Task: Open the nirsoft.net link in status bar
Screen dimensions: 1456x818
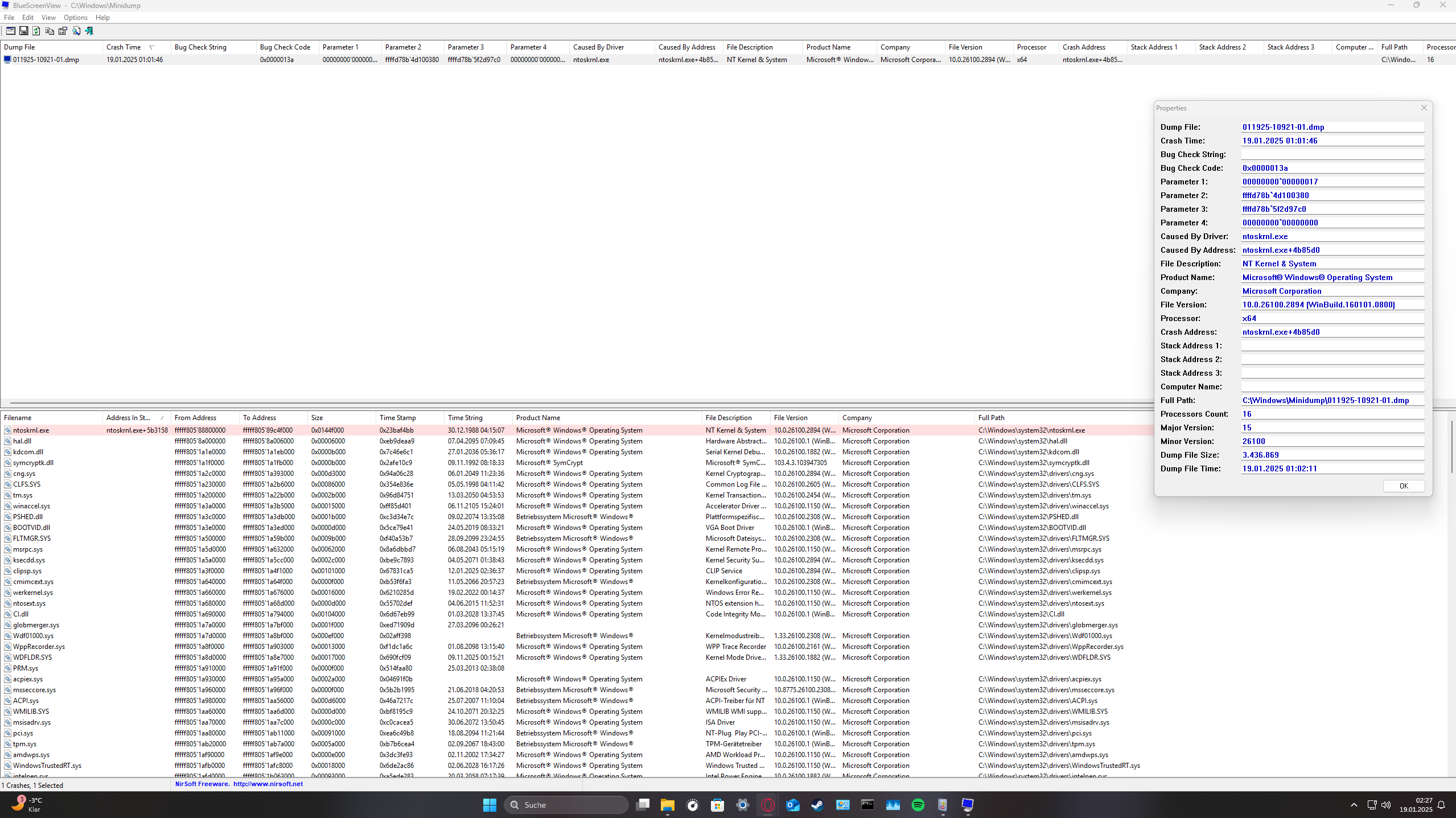Action: point(268,784)
